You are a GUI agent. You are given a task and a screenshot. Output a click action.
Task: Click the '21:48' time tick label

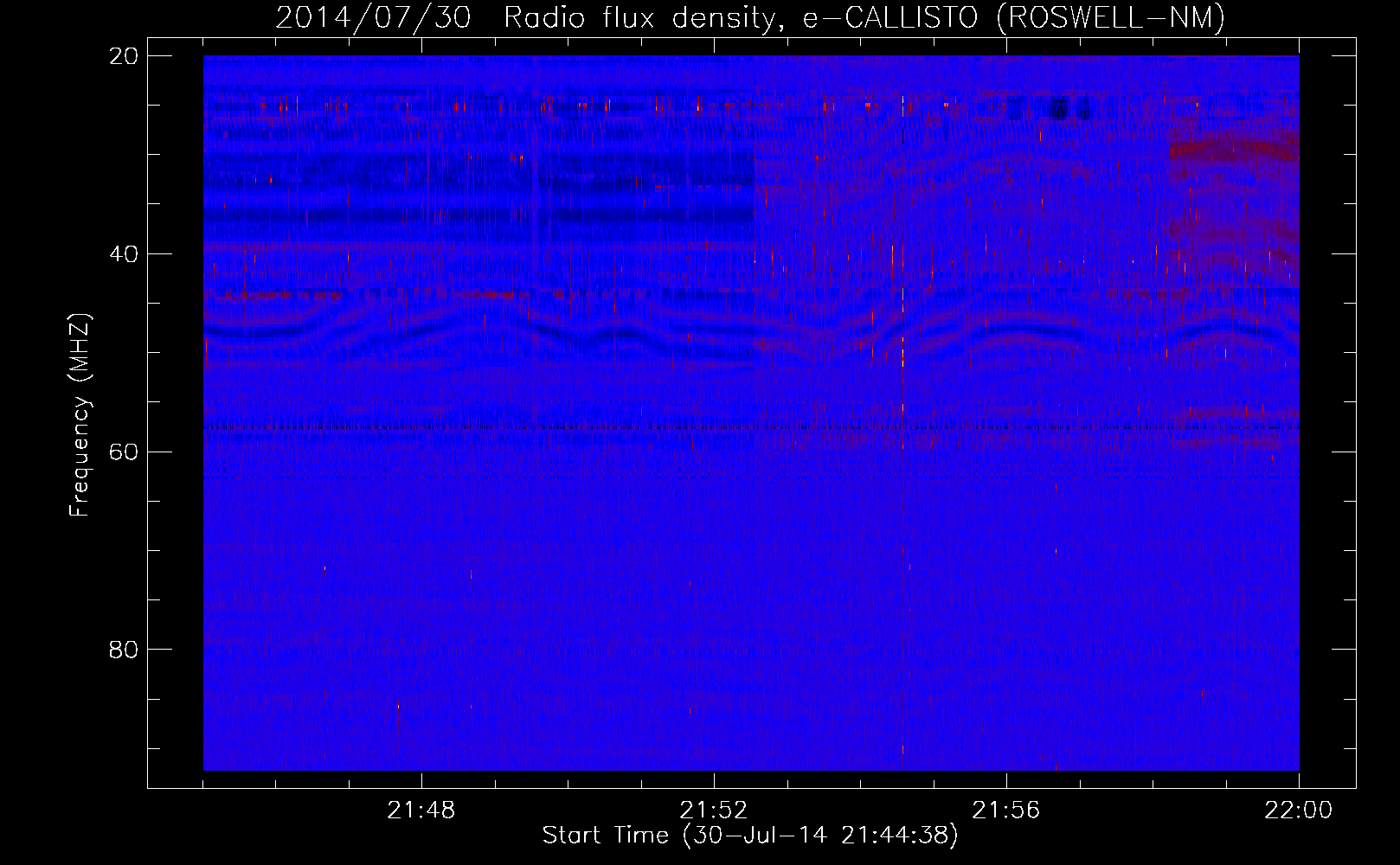click(x=421, y=811)
